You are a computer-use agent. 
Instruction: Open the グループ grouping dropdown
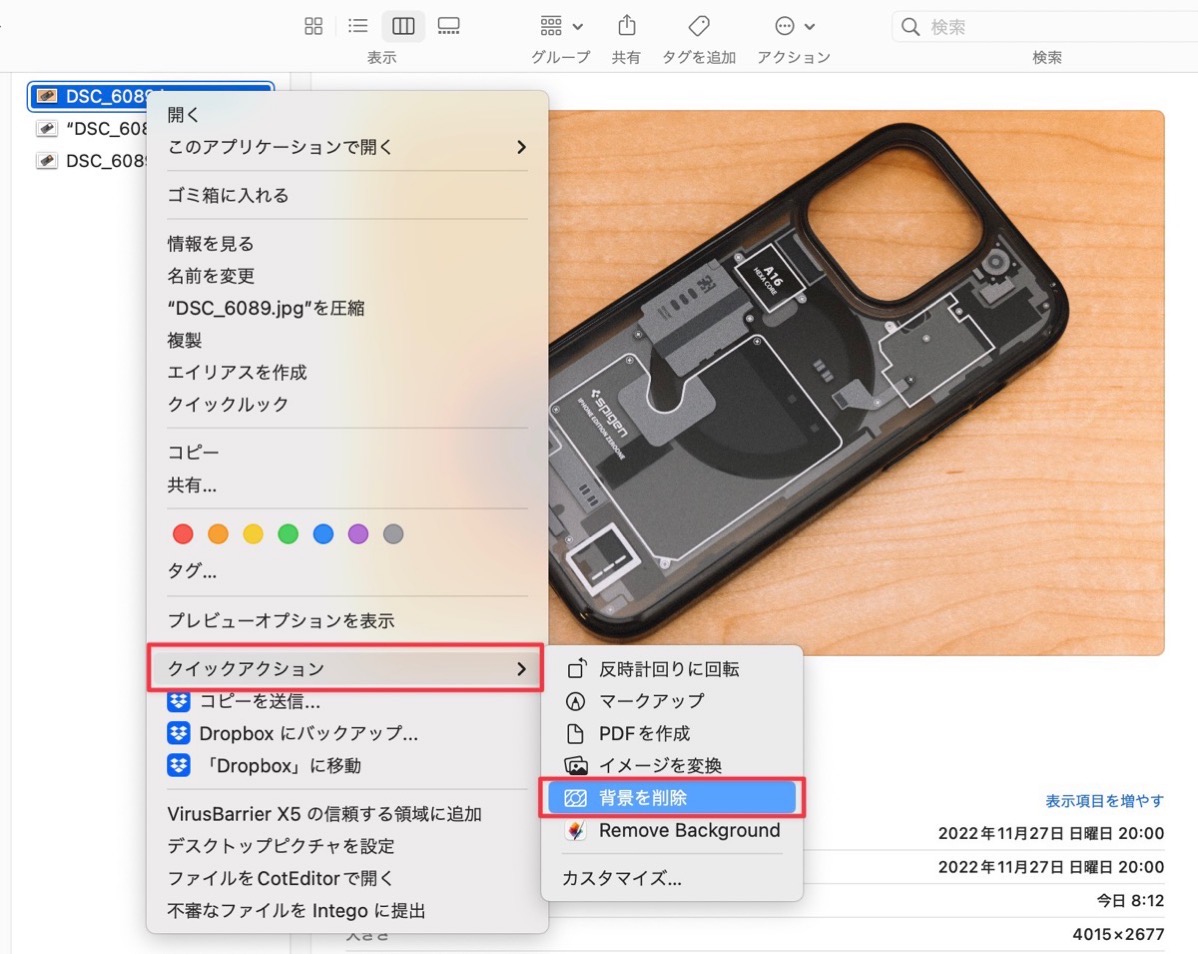click(x=561, y=26)
